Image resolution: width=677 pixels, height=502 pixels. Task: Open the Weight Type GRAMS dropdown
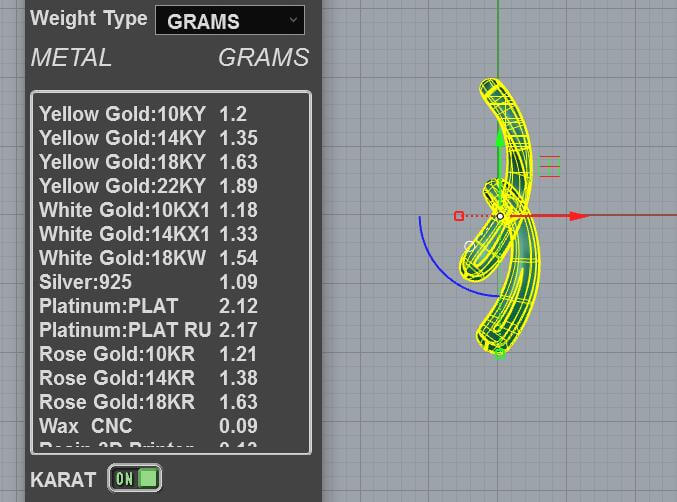tap(230, 20)
